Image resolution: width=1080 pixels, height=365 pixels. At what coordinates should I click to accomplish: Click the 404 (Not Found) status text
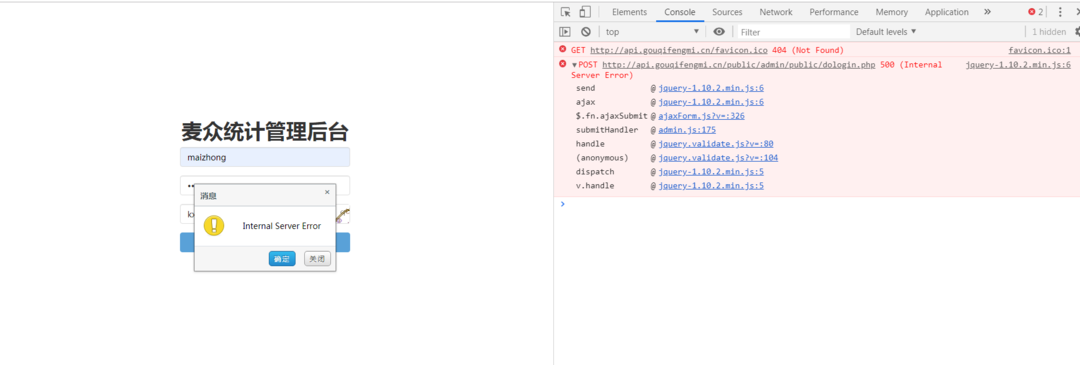tap(807, 50)
